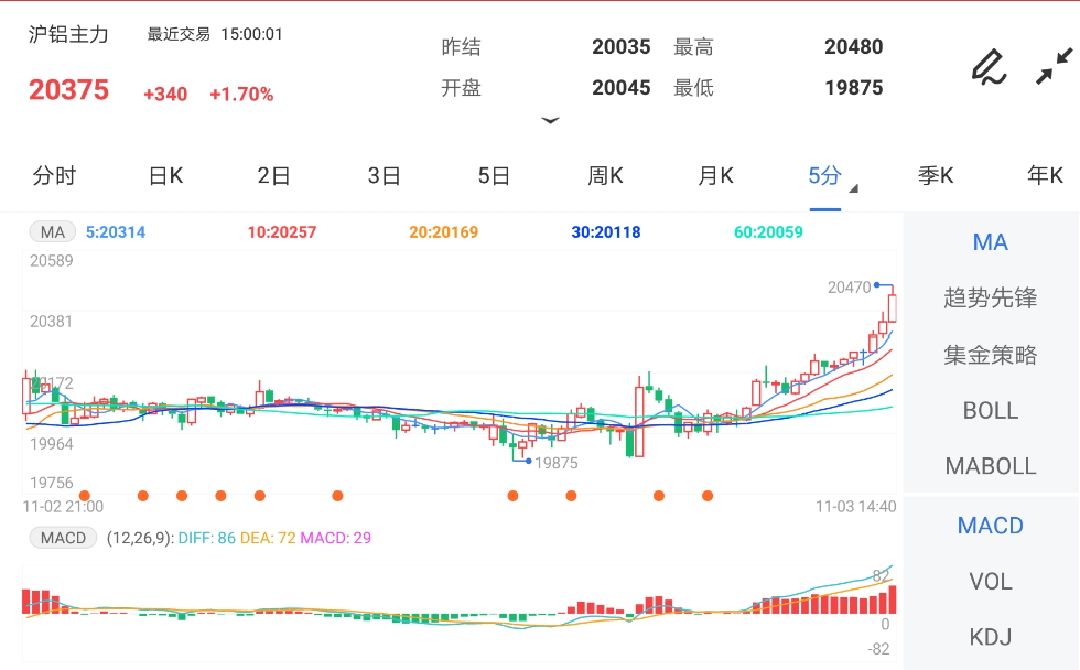The width and height of the screenshot is (1080, 670).
Task: Open the 5分 period dropdown triangle
Action: (853, 189)
